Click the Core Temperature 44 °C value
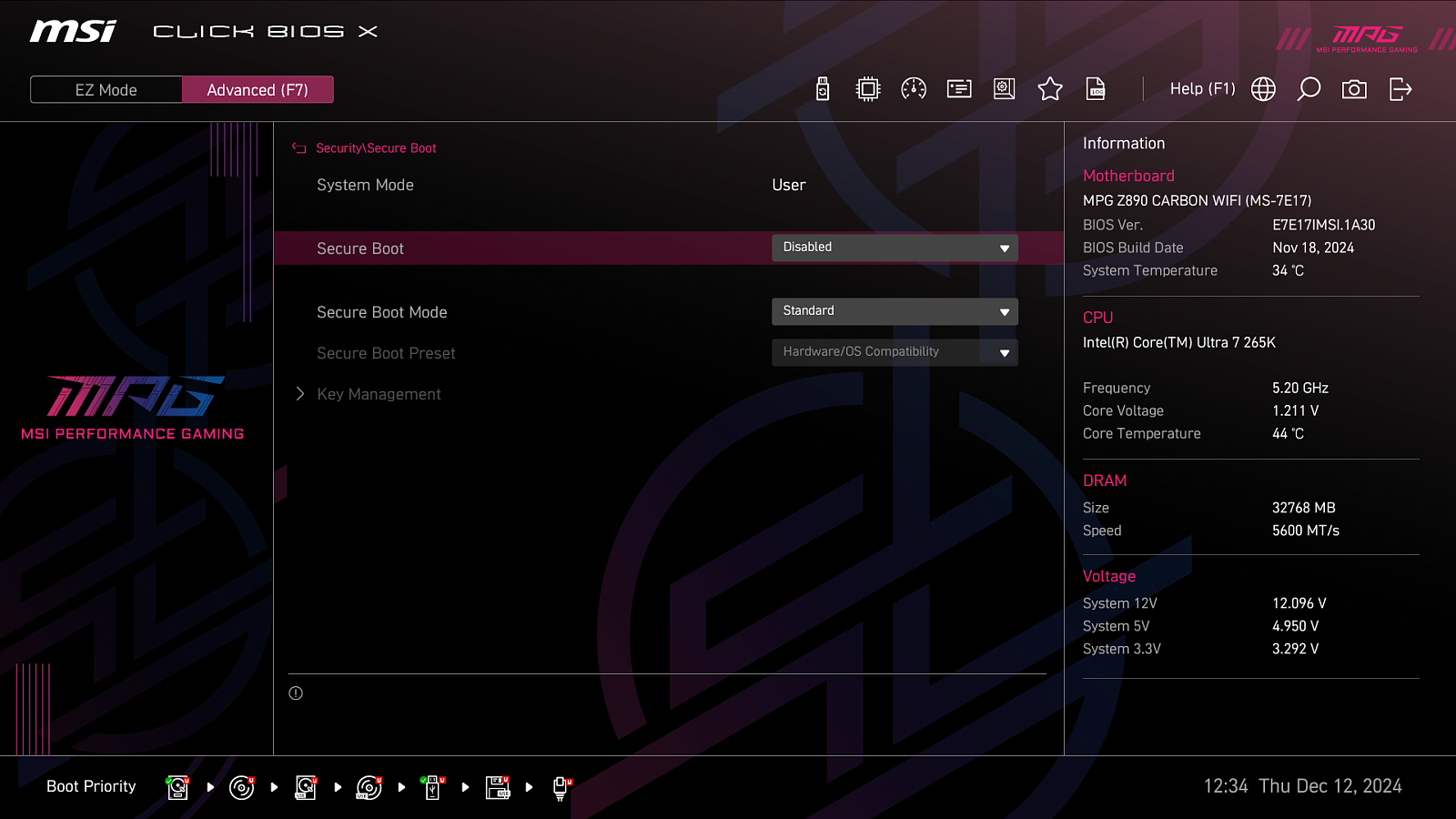The image size is (1456, 819). 1288,433
